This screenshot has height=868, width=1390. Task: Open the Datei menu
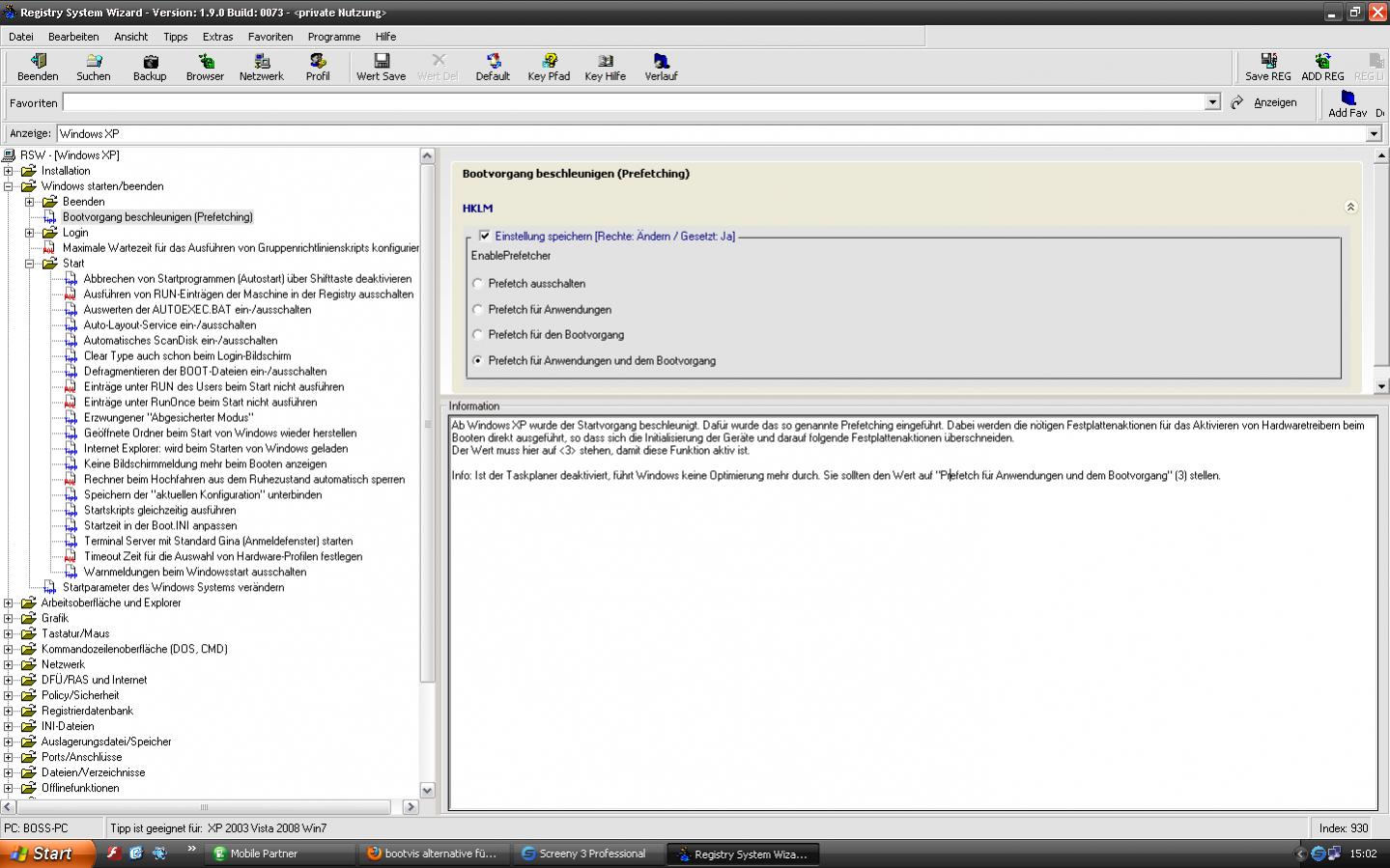pyautogui.click(x=21, y=37)
